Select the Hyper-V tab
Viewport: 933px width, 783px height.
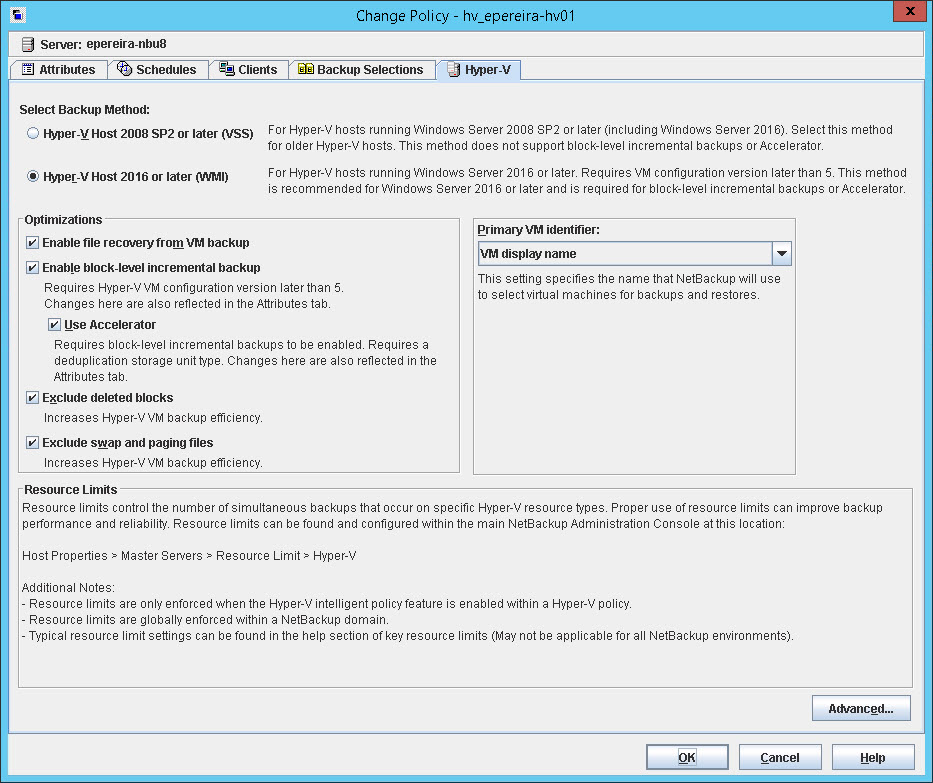479,70
